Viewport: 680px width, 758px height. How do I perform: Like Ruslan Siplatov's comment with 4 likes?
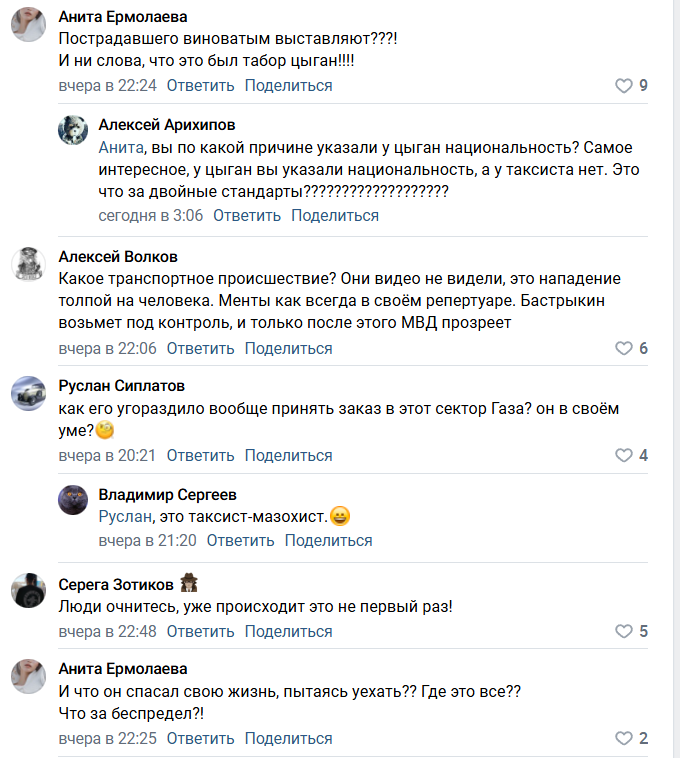(624, 456)
